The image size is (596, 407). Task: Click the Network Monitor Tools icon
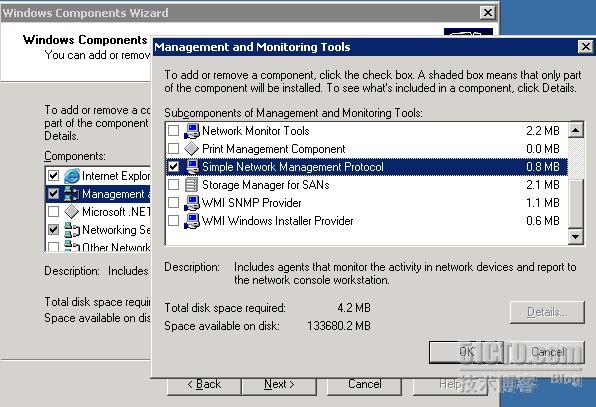pyautogui.click(x=192, y=131)
